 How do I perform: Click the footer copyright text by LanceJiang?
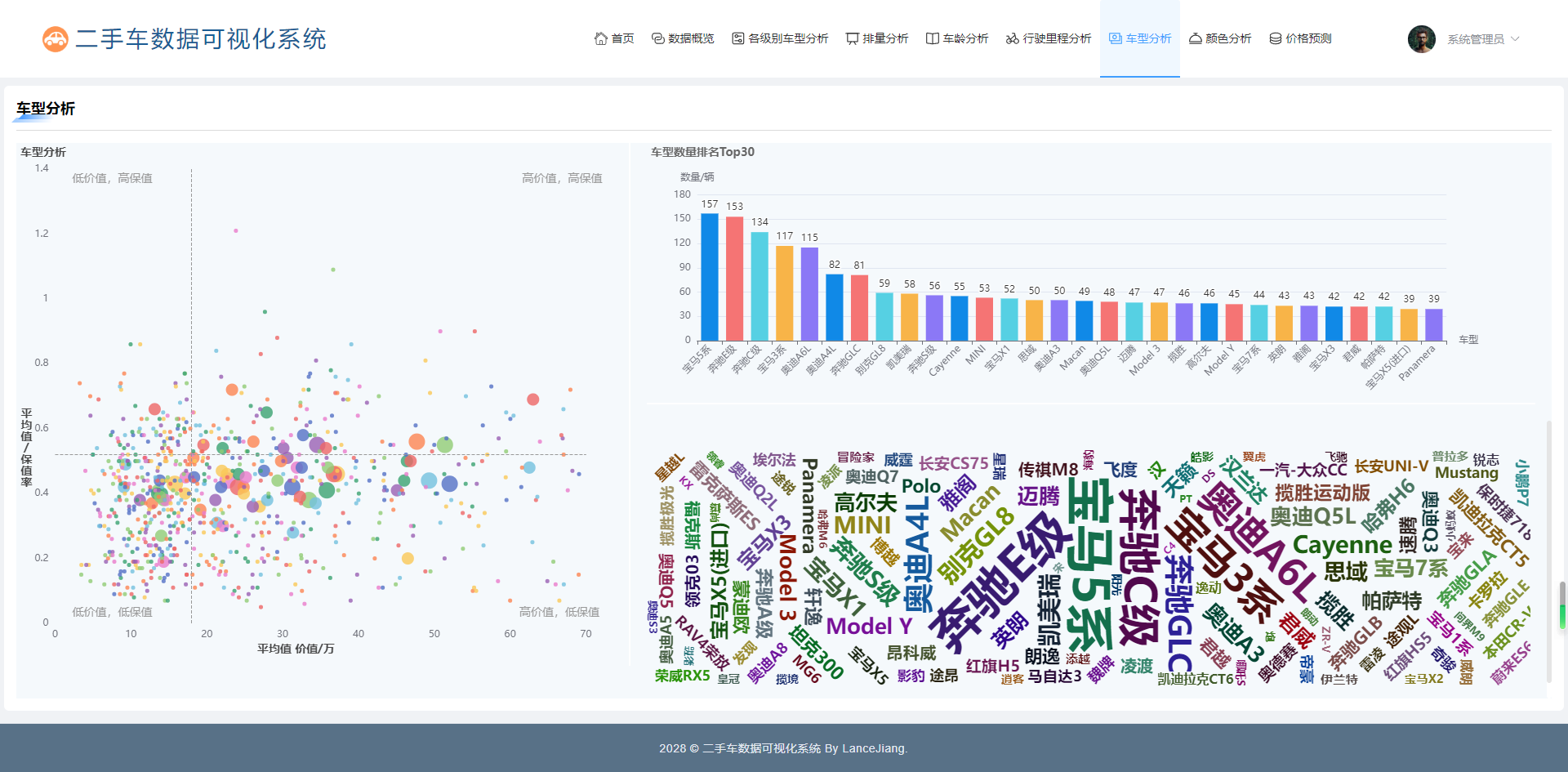coord(783,748)
